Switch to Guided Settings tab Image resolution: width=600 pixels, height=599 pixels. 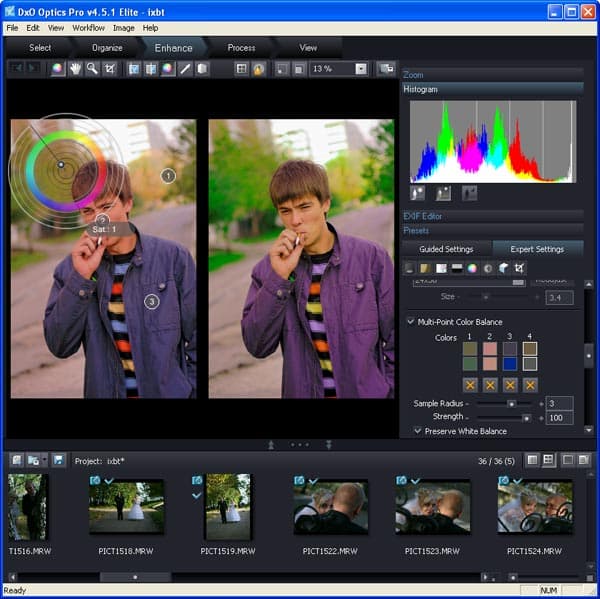(446, 249)
